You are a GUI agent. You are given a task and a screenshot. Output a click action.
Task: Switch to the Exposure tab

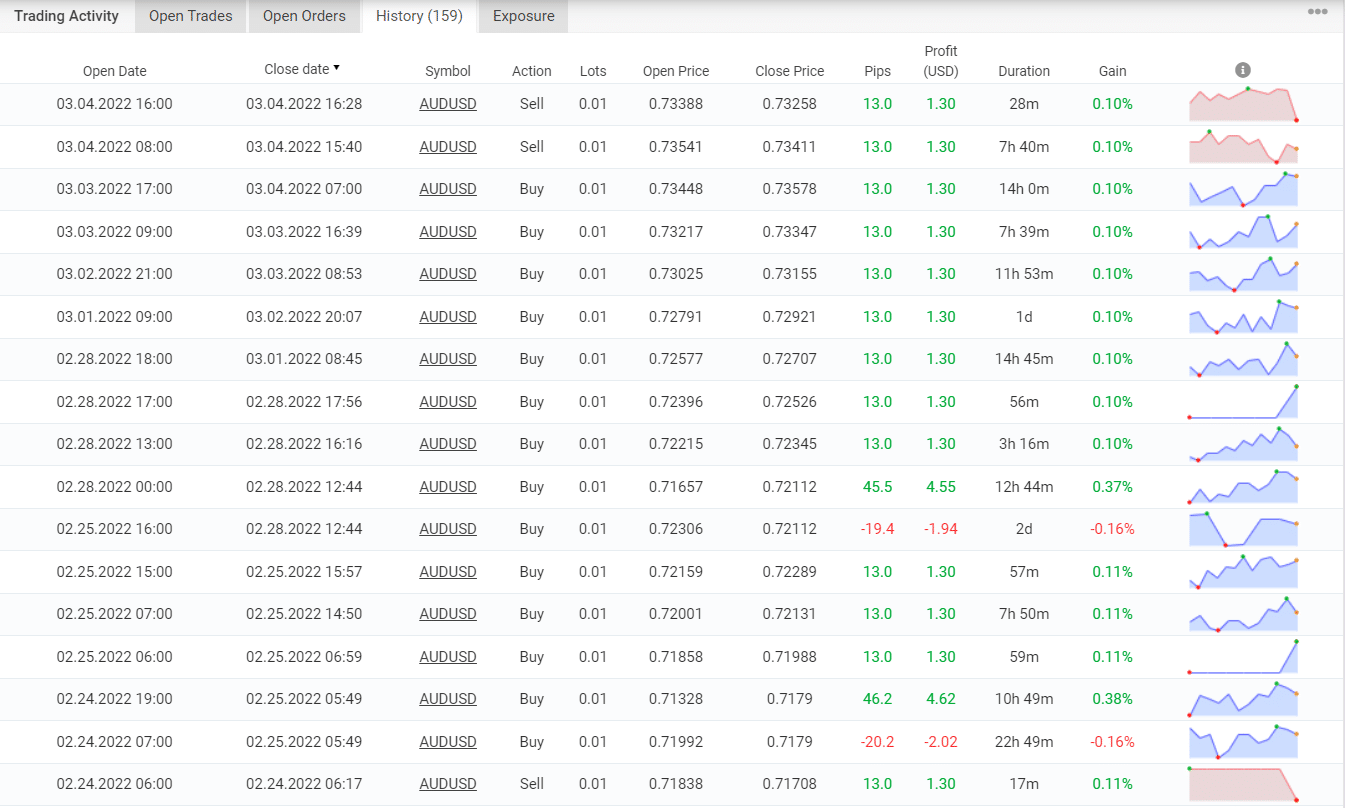pyautogui.click(x=524, y=16)
